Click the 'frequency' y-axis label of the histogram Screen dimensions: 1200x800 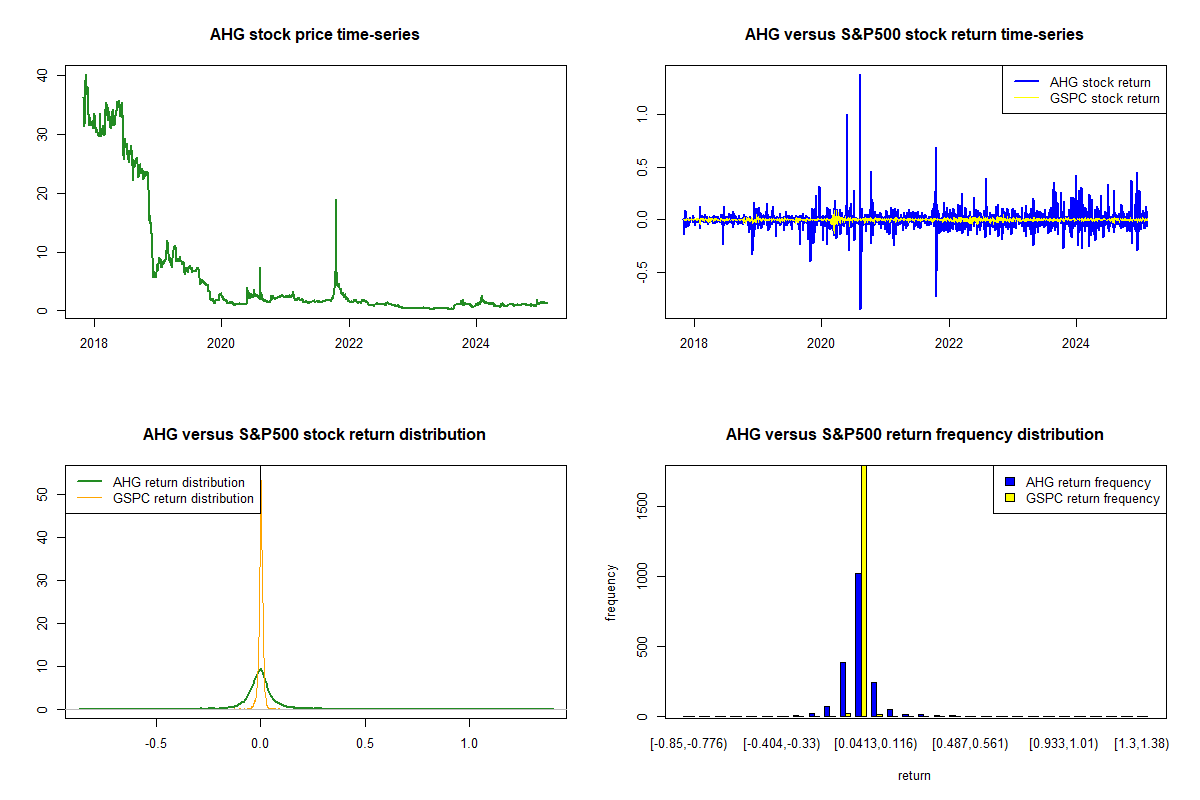[611, 592]
